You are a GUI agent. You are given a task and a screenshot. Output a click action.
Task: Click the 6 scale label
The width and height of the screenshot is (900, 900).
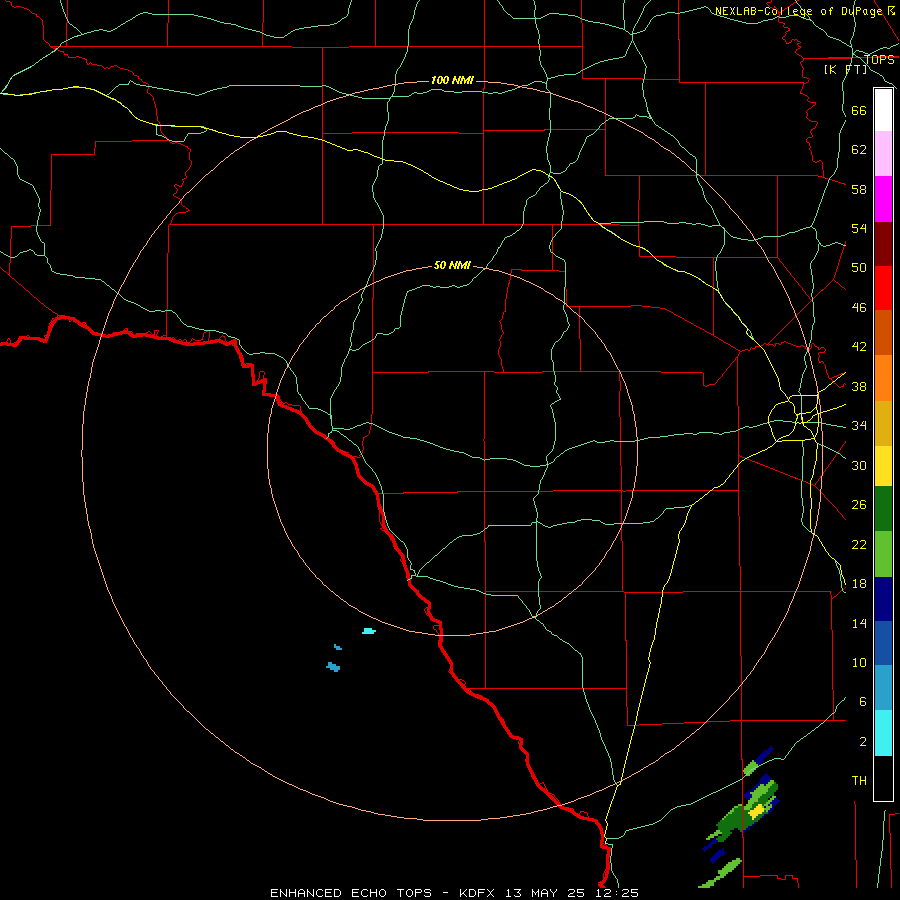point(863,702)
